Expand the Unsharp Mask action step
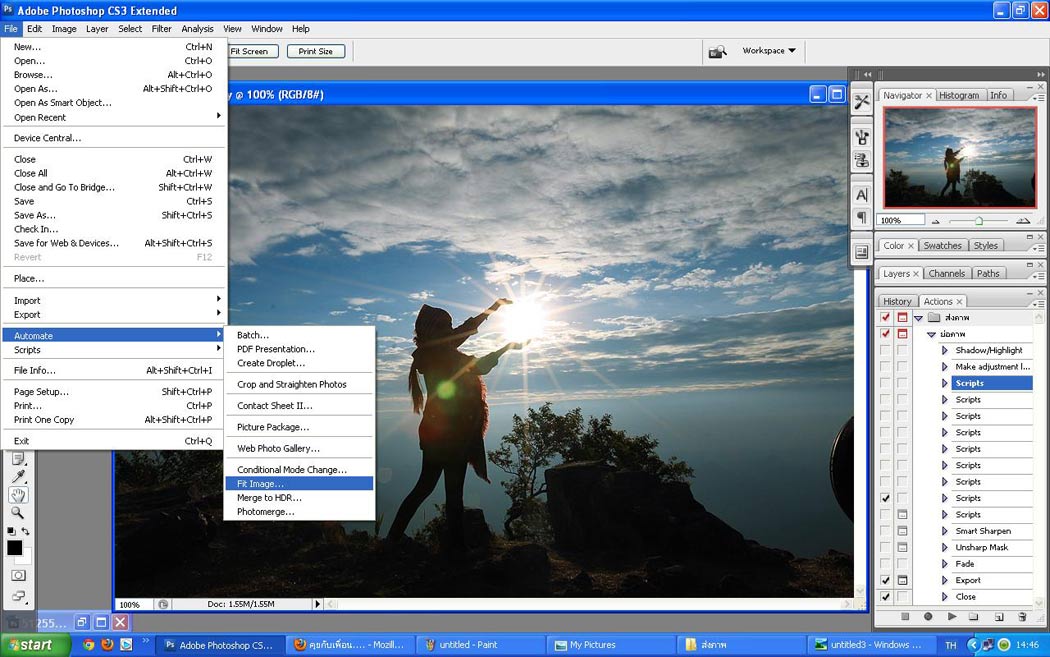 pos(944,547)
